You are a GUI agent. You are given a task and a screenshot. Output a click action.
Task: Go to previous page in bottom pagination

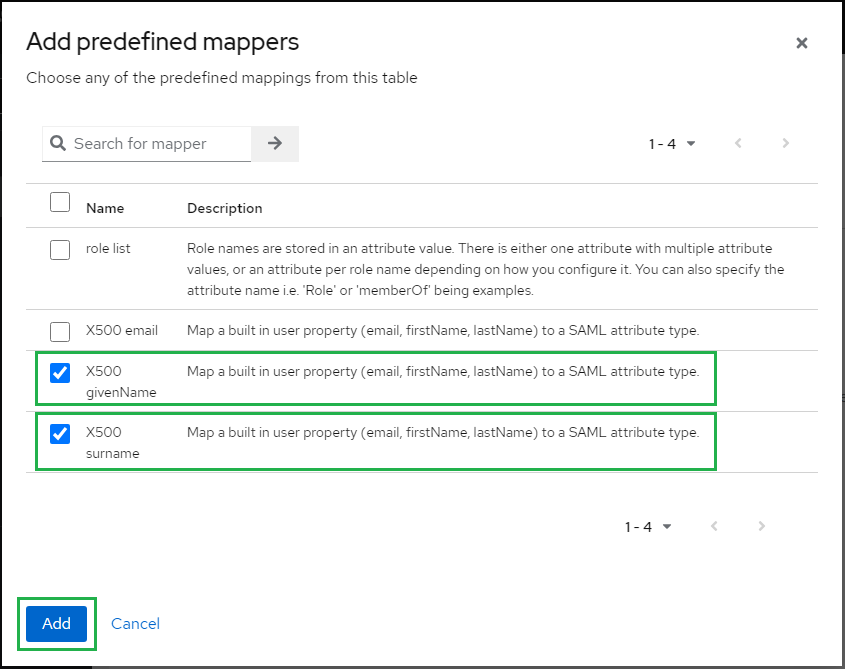[714, 526]
